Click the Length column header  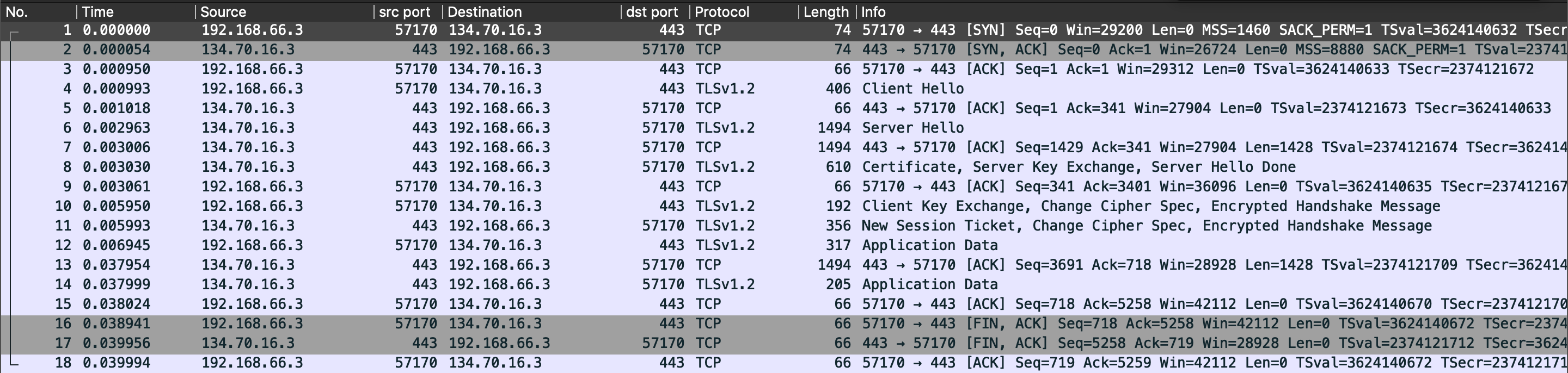pos(825,11)
